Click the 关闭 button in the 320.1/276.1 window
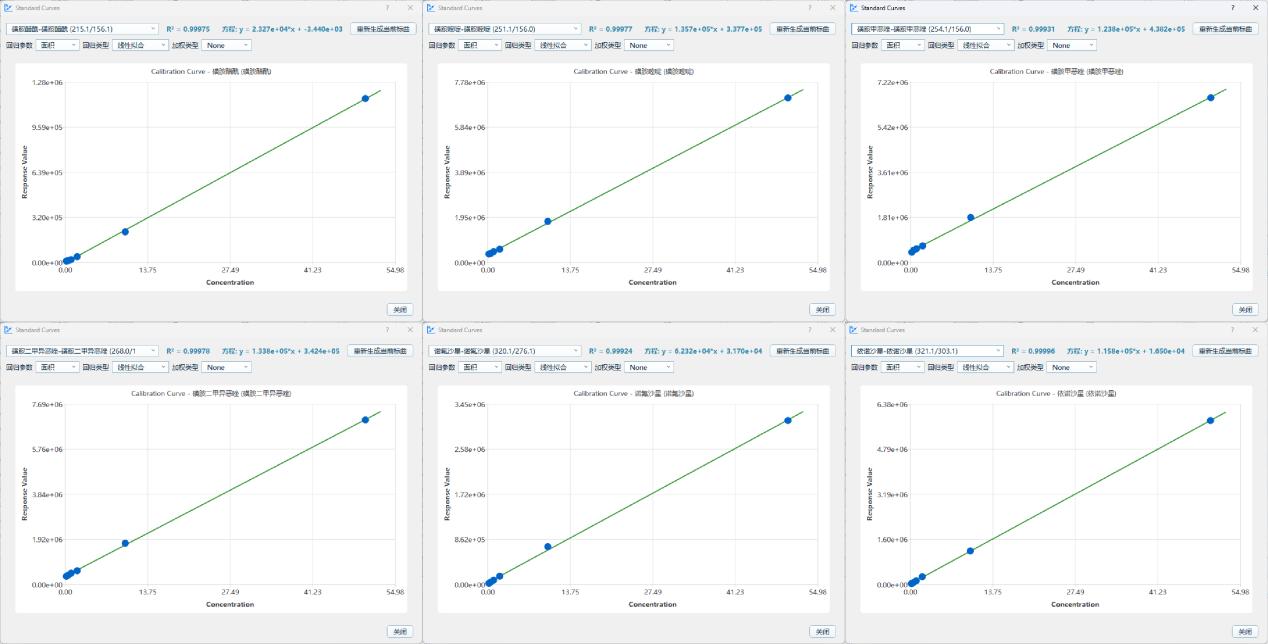This screenshot has height=644, width=1268. [x=822, y=631]
